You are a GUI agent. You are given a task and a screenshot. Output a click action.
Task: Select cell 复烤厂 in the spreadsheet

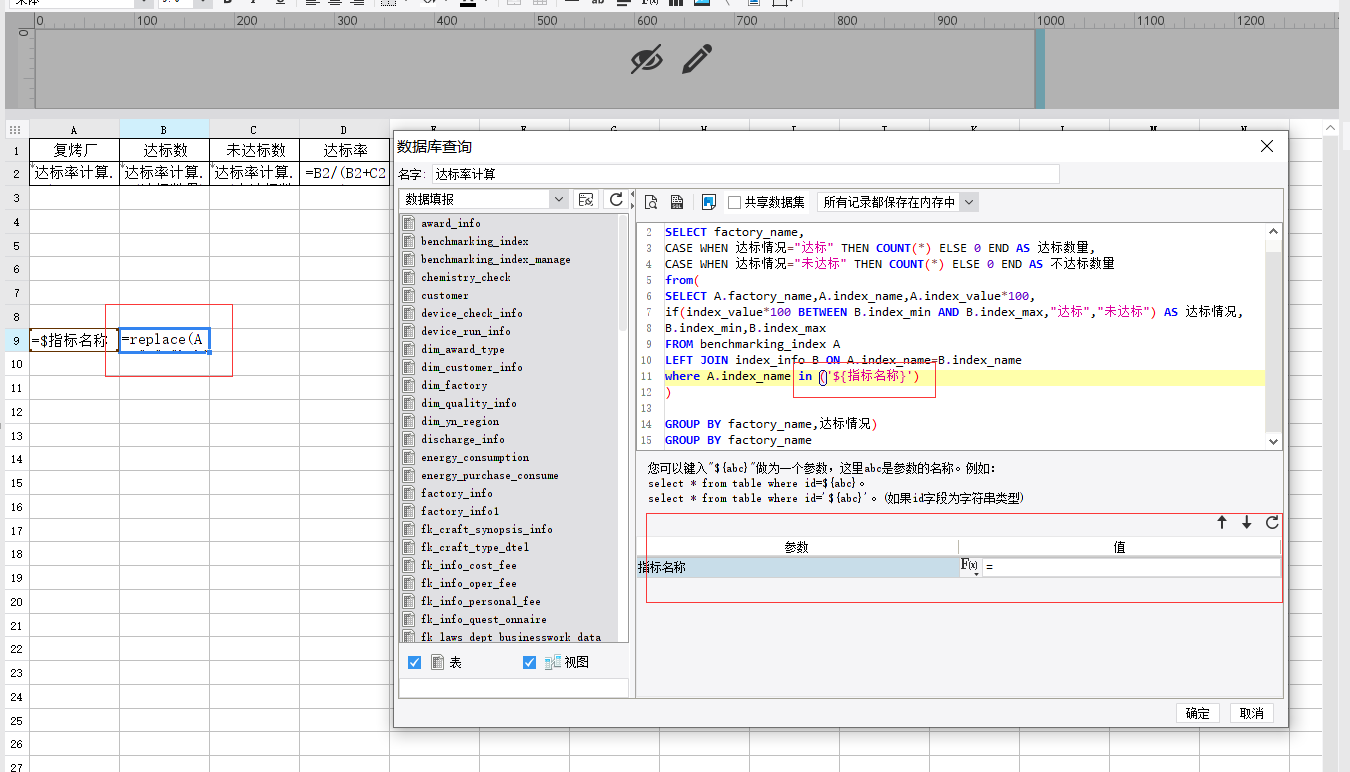(74, 150)
